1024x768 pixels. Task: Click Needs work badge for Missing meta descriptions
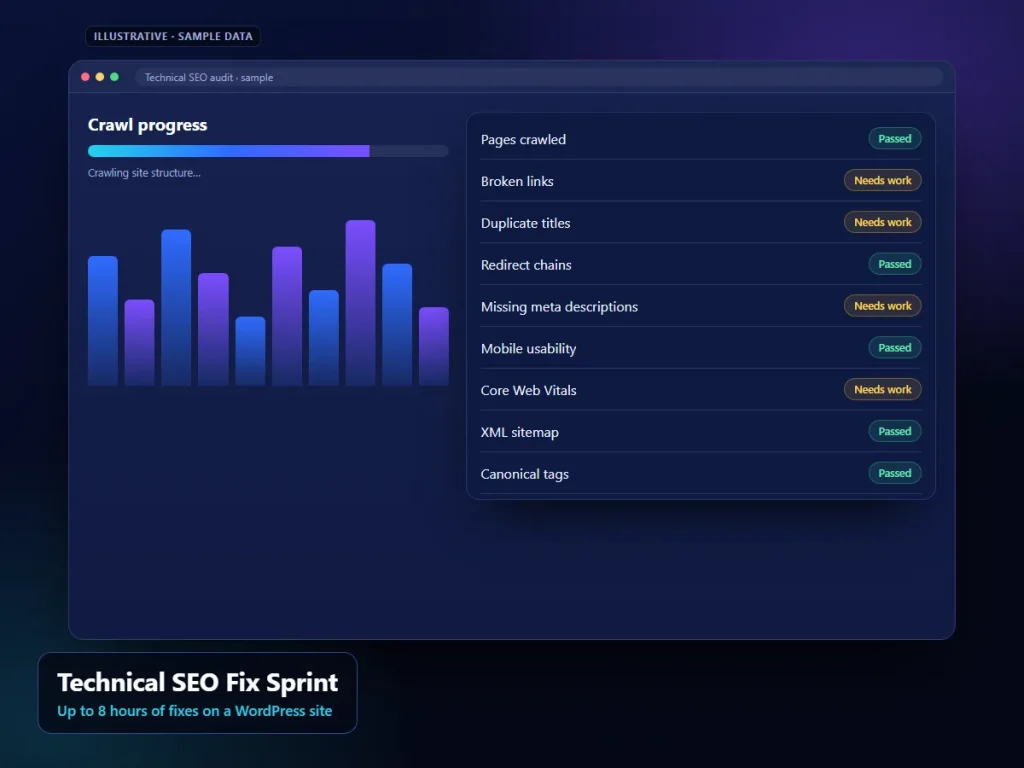click(883, 306)
